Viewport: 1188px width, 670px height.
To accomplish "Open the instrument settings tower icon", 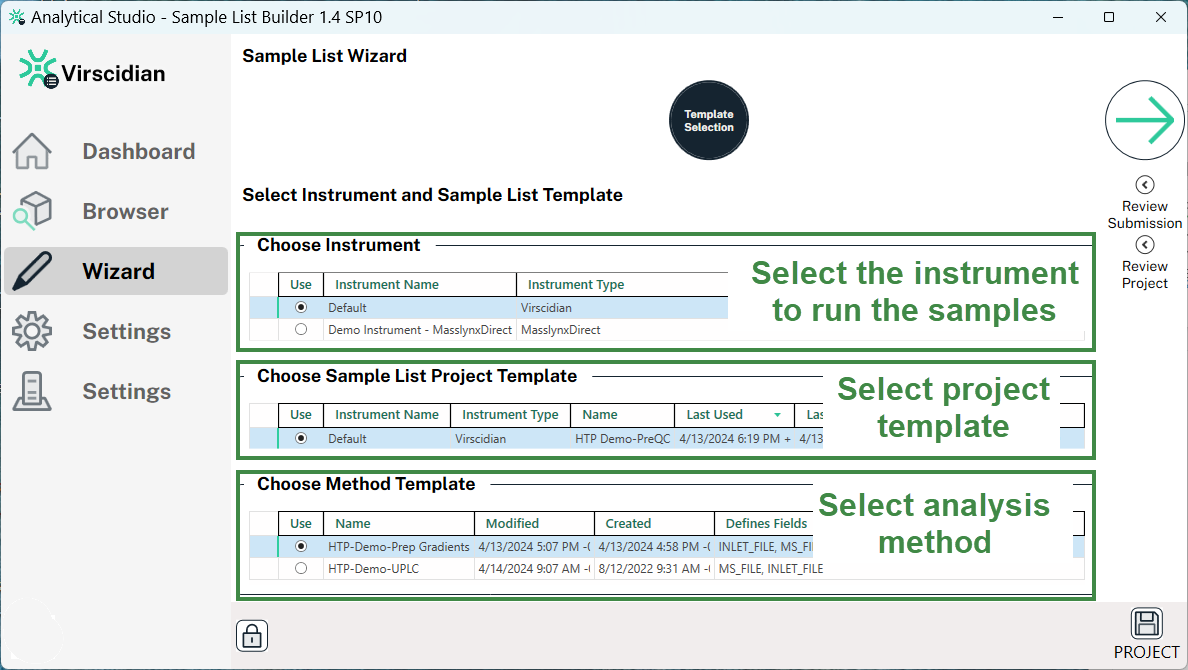I will 32,391.
